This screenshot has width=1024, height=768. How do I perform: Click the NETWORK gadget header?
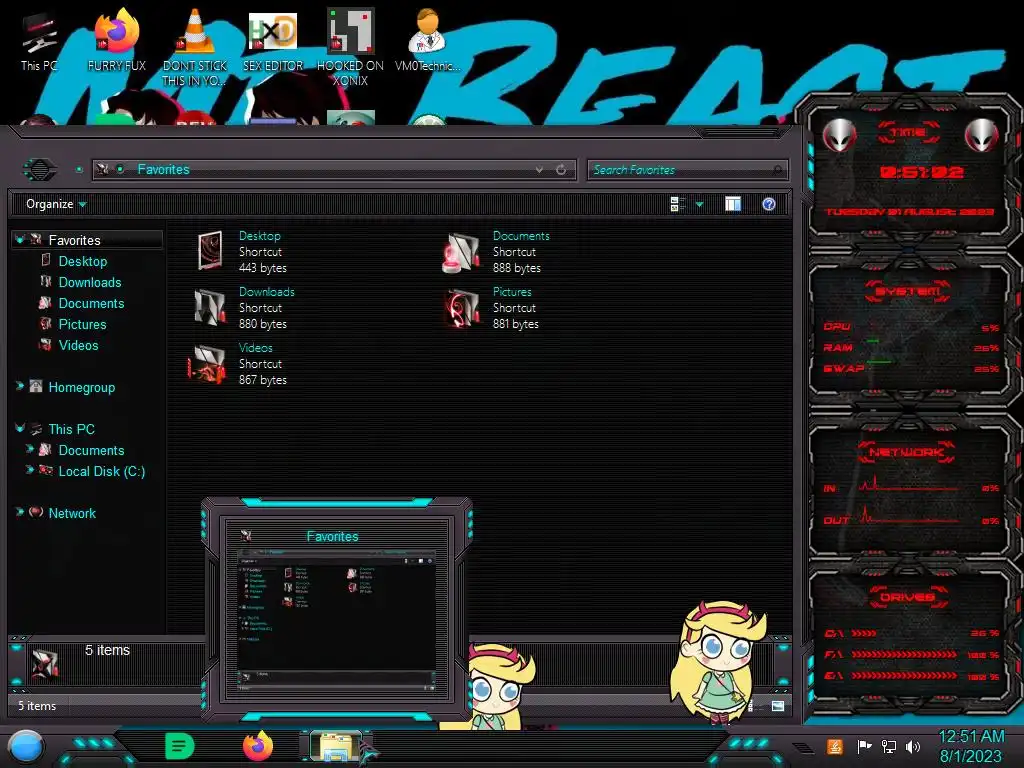pos(906,452)
